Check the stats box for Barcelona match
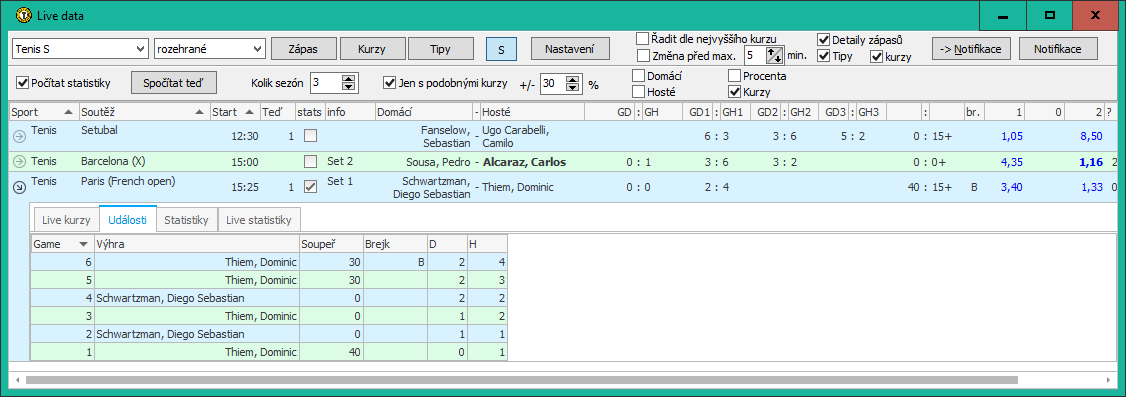The image size is (1126, 397). pos(310,161)
